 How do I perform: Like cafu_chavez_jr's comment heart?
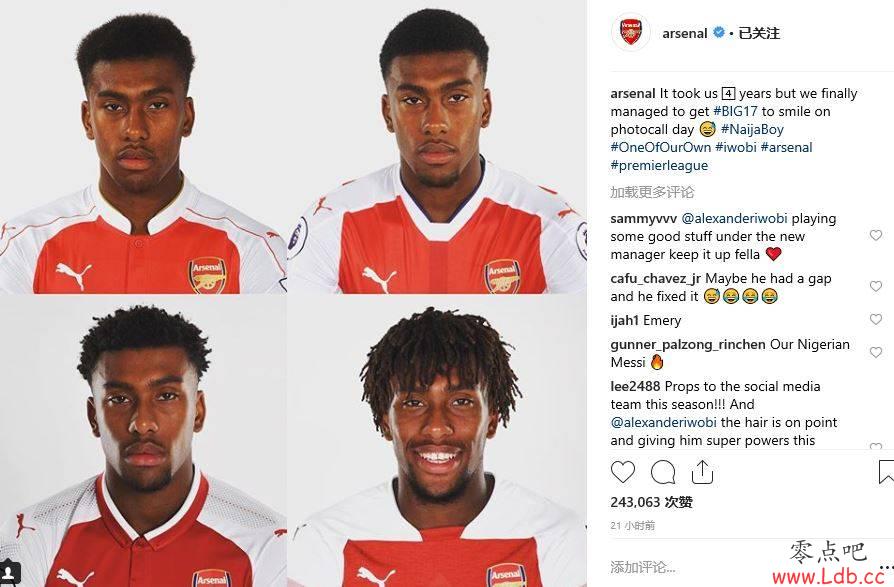tap(876, 286)
